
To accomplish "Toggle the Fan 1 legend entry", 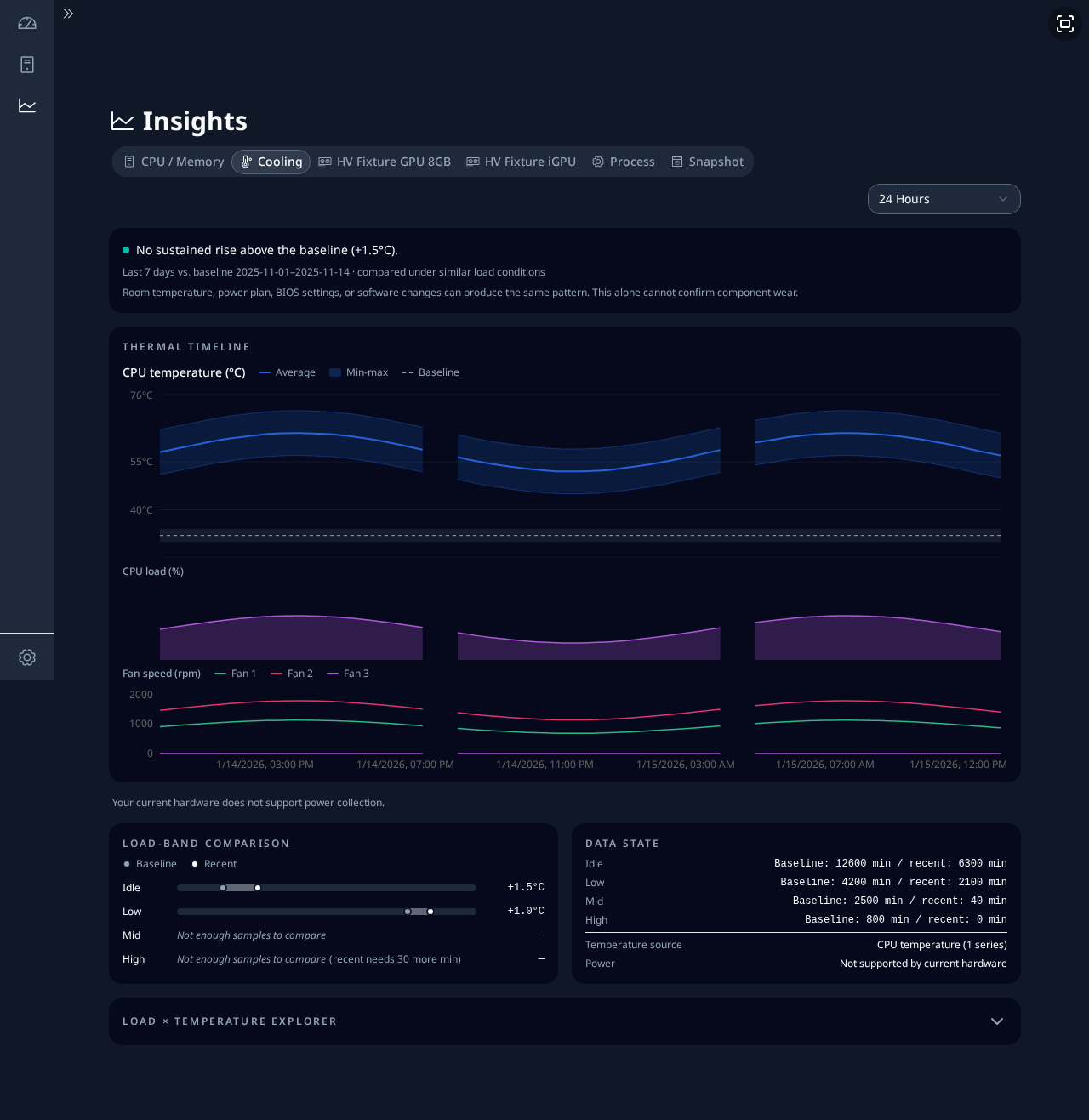I will [235, 674].
